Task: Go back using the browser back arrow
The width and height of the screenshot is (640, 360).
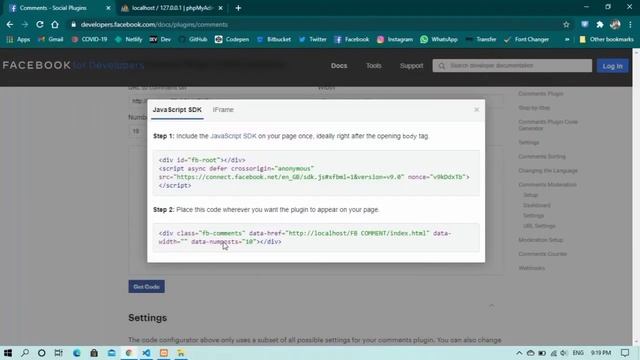Action: pyautogui.click(x=10, y=24)
